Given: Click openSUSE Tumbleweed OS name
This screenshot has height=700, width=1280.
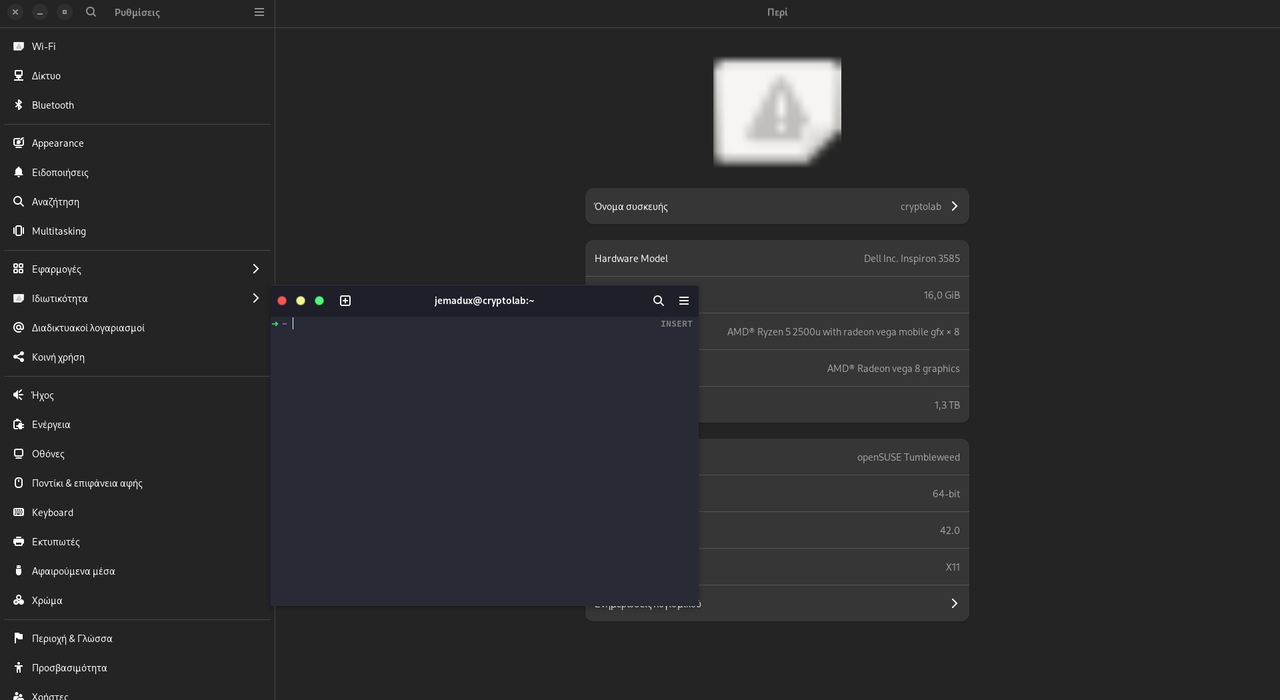Looking at the screenshot, I should click(x=908, y=457).
